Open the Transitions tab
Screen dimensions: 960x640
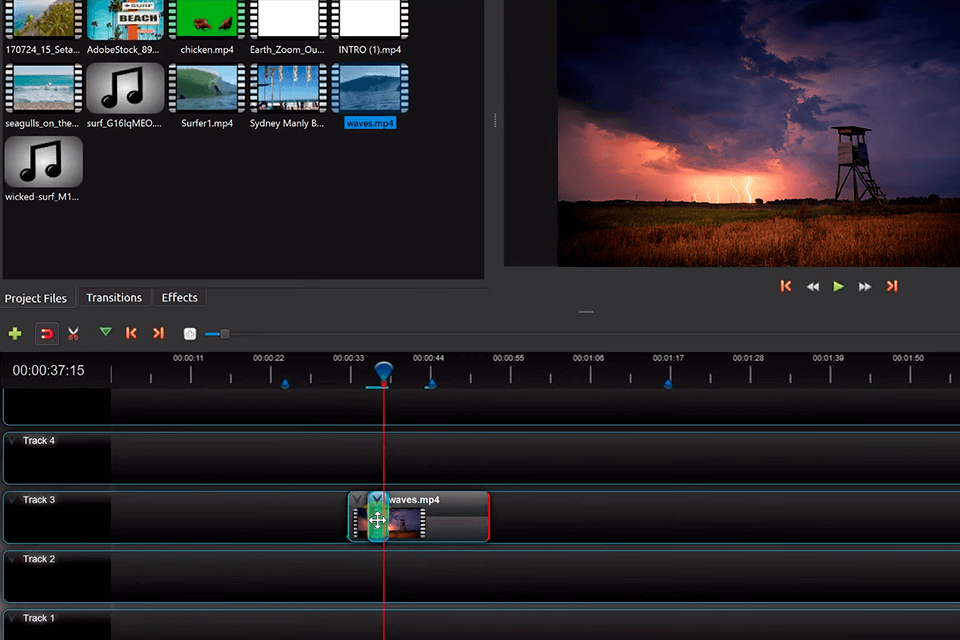point(114,298)
